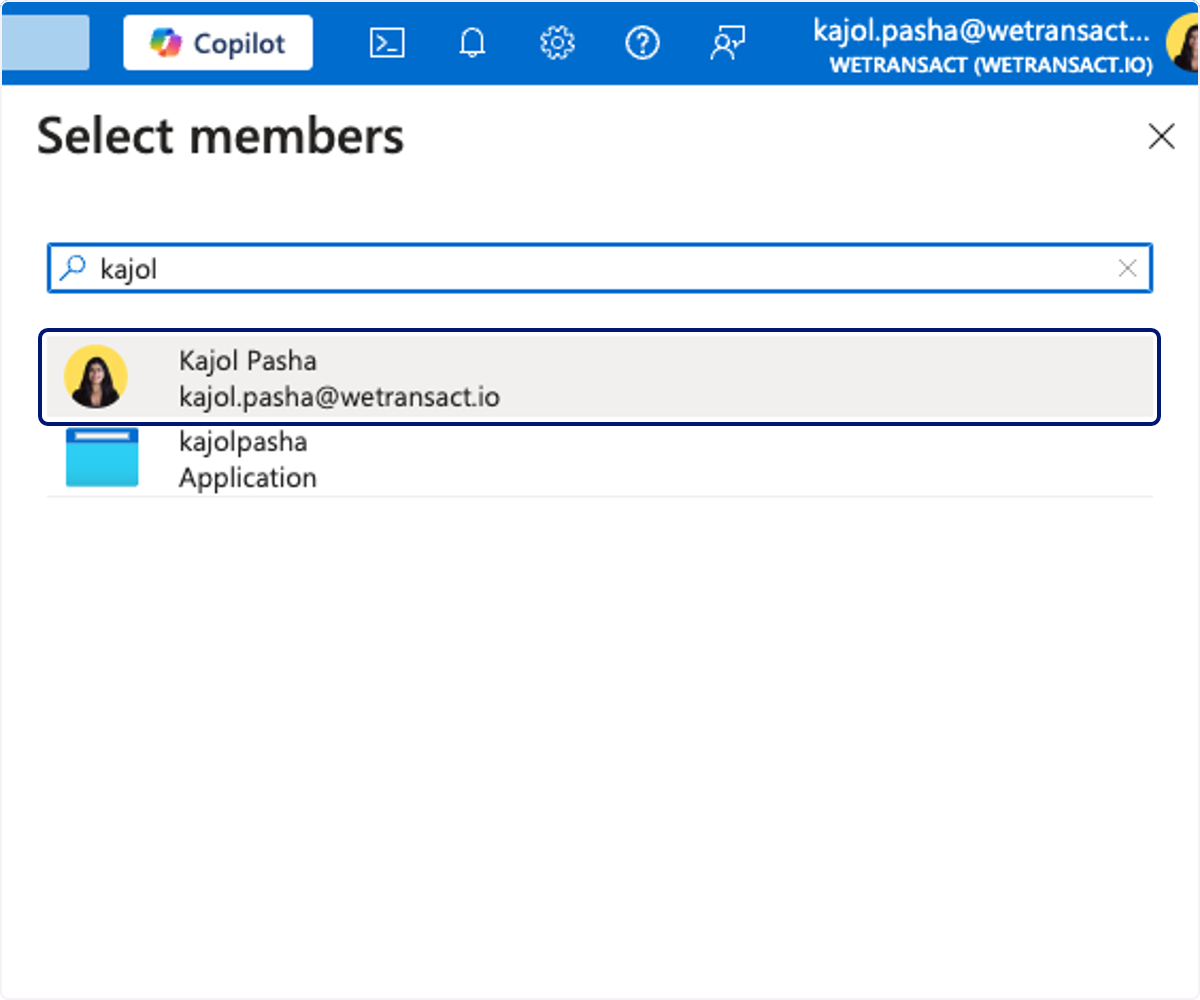The width and height of the screenshot is (1200, 1000).
Task: Open the Help question mark icon
Action: 642,43
